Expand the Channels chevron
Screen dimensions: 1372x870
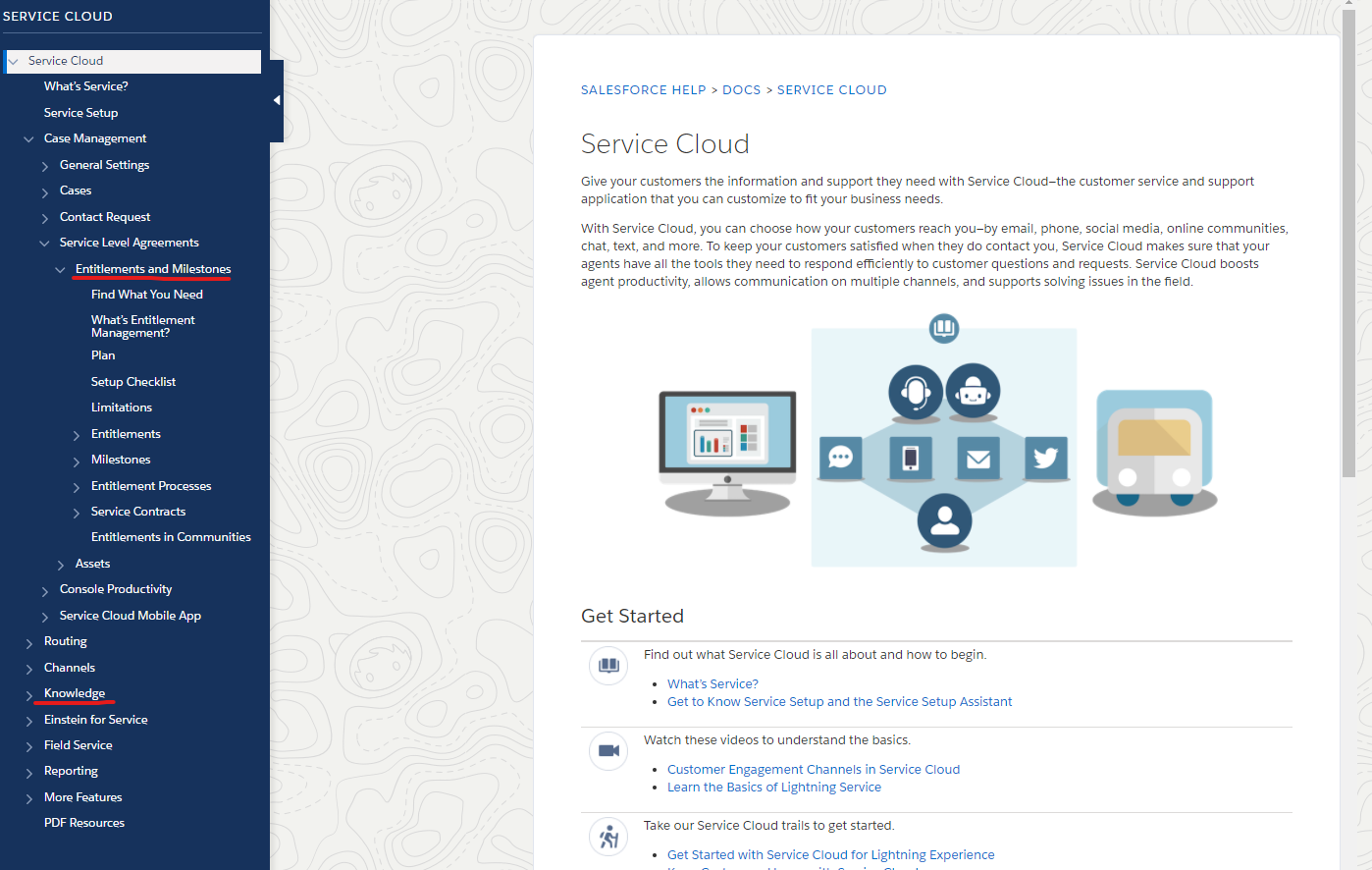pos(29,669)
